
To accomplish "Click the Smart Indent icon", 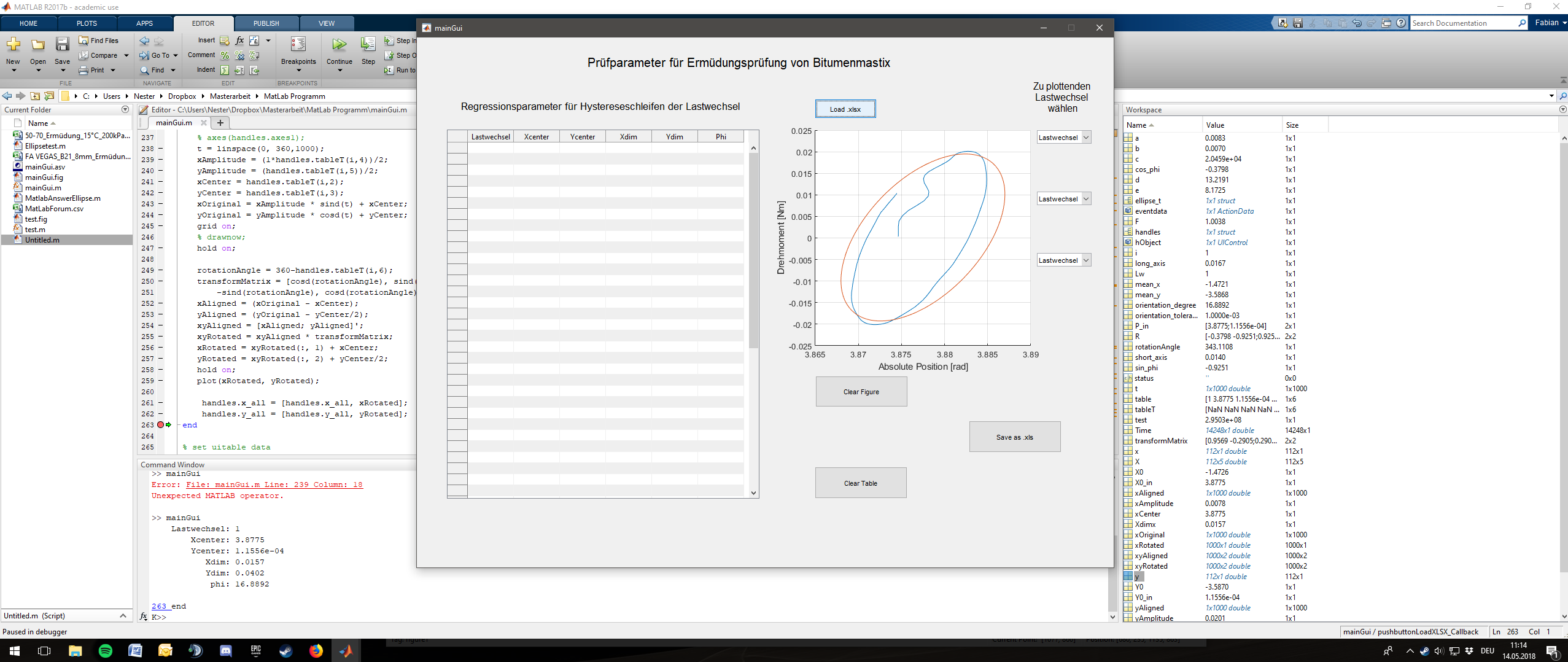I will coord(225,70).
